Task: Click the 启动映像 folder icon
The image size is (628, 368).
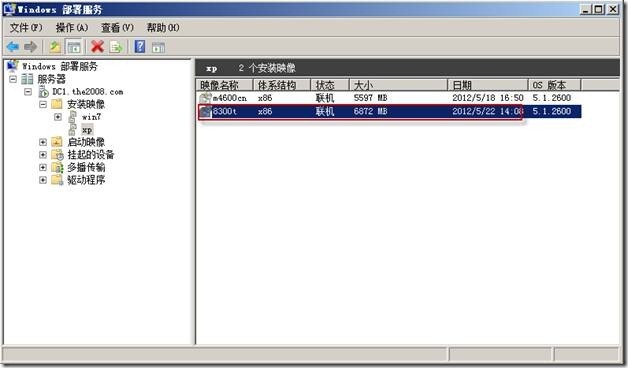Action: point(57,142)
